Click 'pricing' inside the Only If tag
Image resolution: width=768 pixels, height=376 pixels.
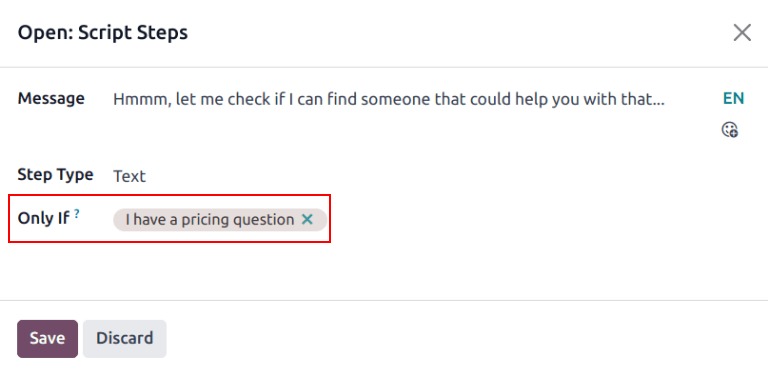coord(205,220)
